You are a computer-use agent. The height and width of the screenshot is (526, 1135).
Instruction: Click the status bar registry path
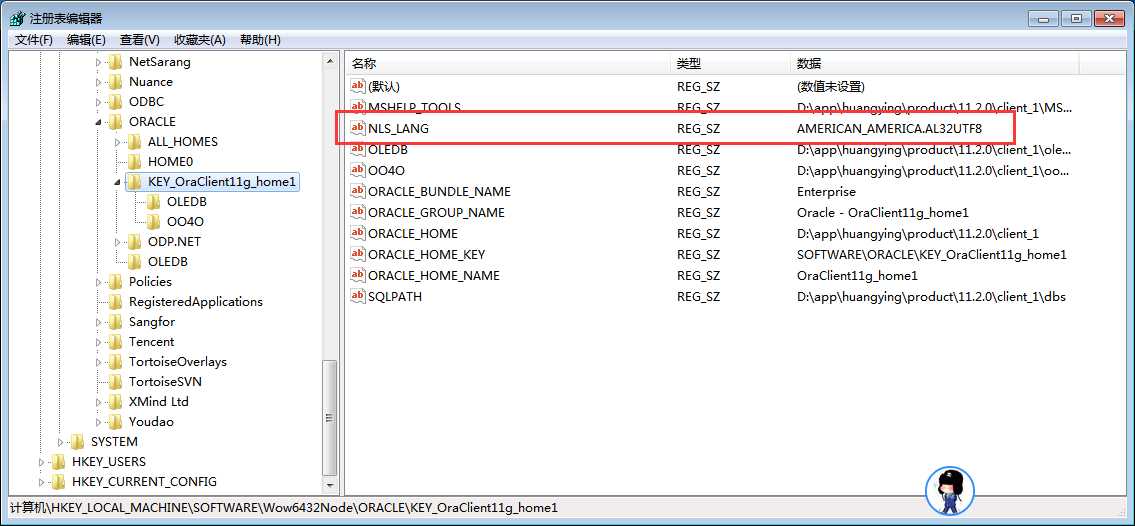coord(284,508)
